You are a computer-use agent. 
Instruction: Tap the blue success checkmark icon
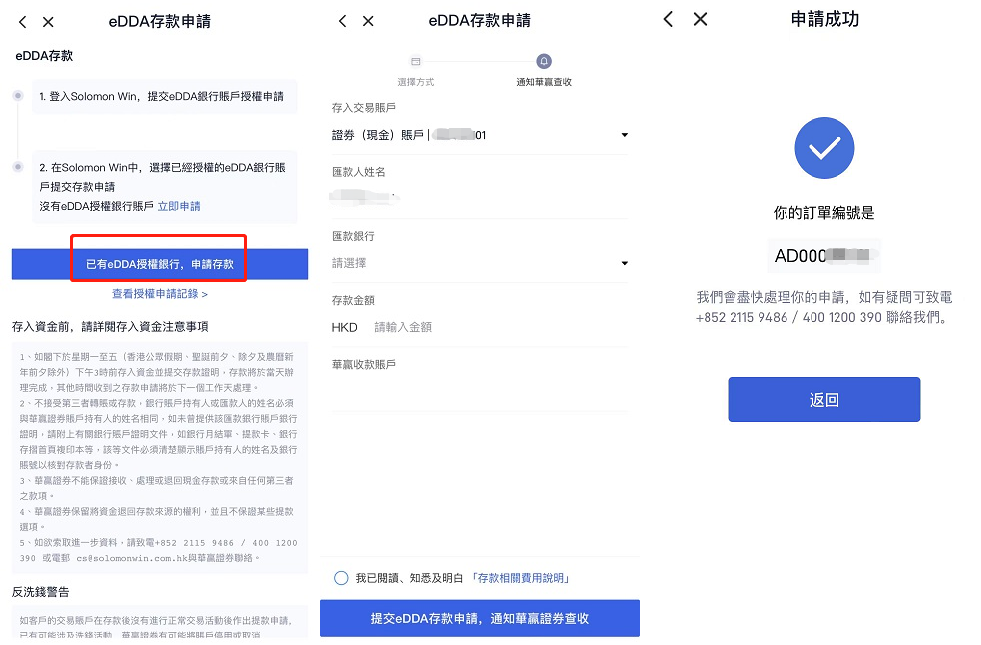pos(824,148)
